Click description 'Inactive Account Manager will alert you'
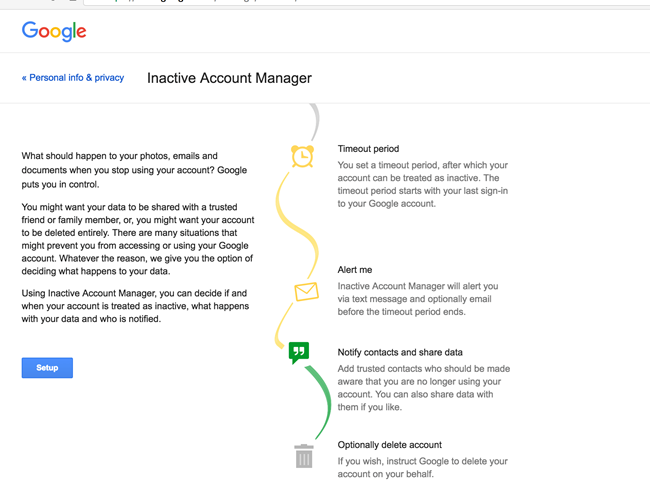The image size is (650, 495). click(418, 299)
